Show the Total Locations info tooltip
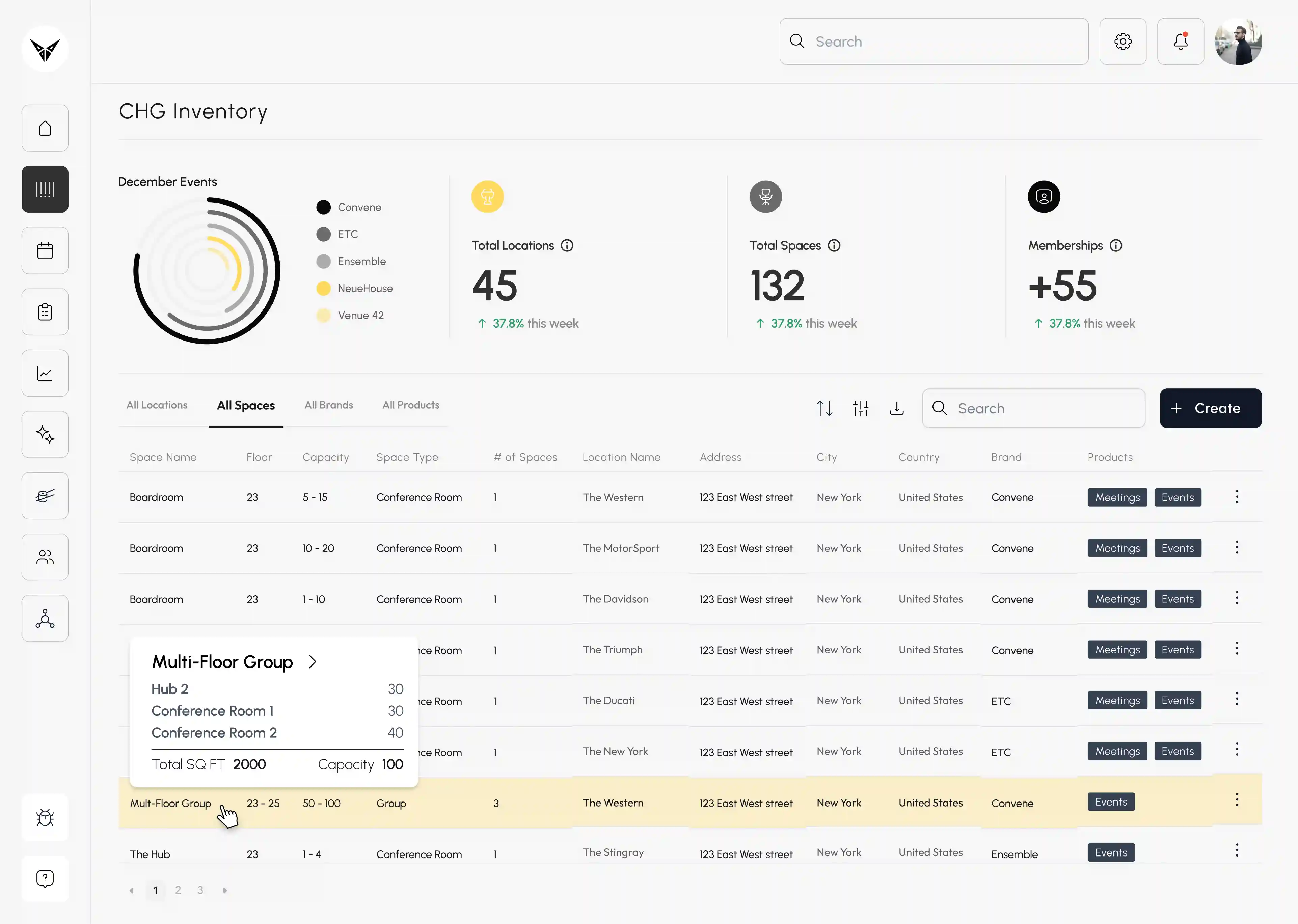Screen dimensions: 1298x924 pos(567,245)
